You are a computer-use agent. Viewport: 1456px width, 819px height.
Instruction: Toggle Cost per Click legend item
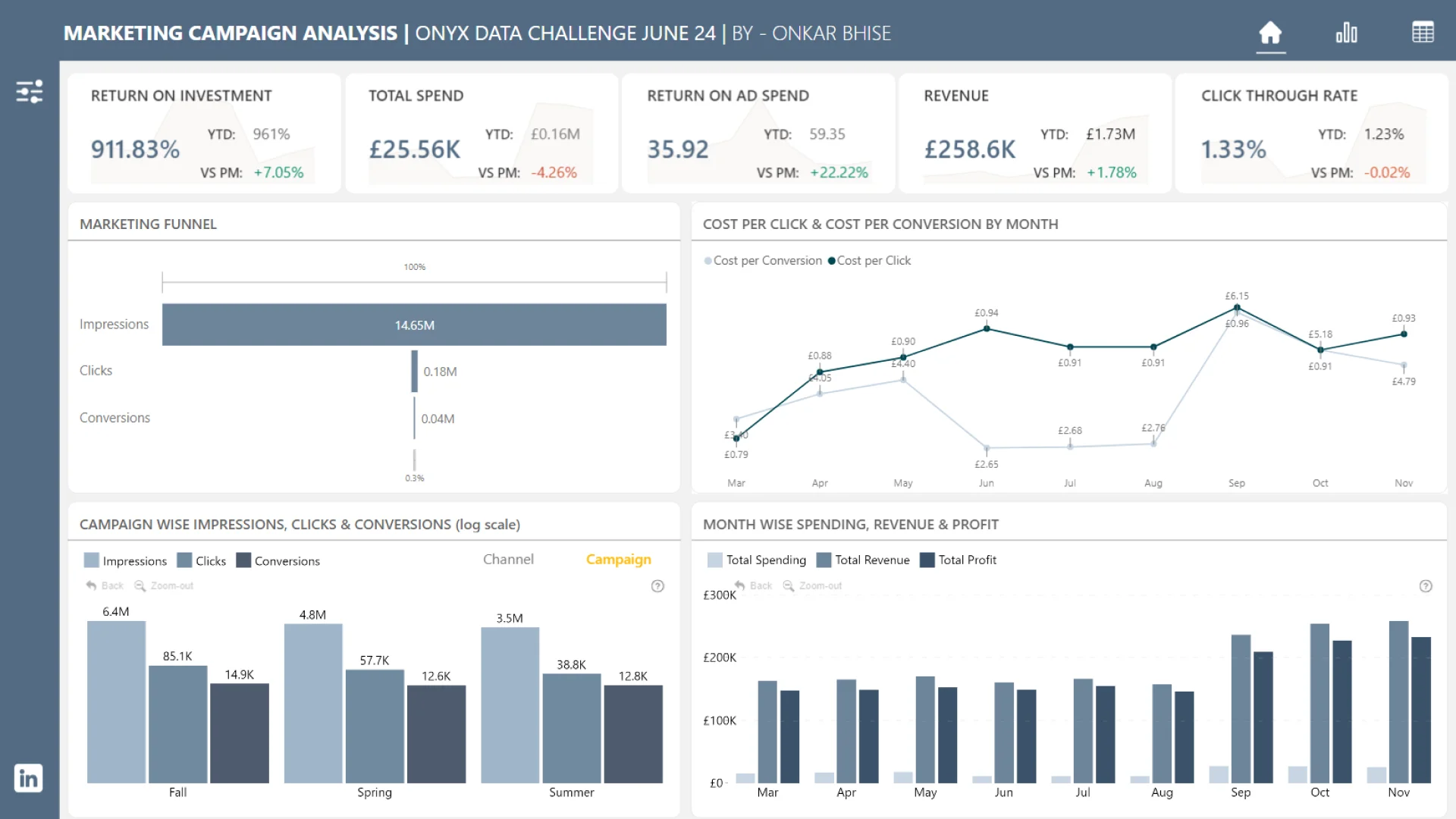point(869,260)
